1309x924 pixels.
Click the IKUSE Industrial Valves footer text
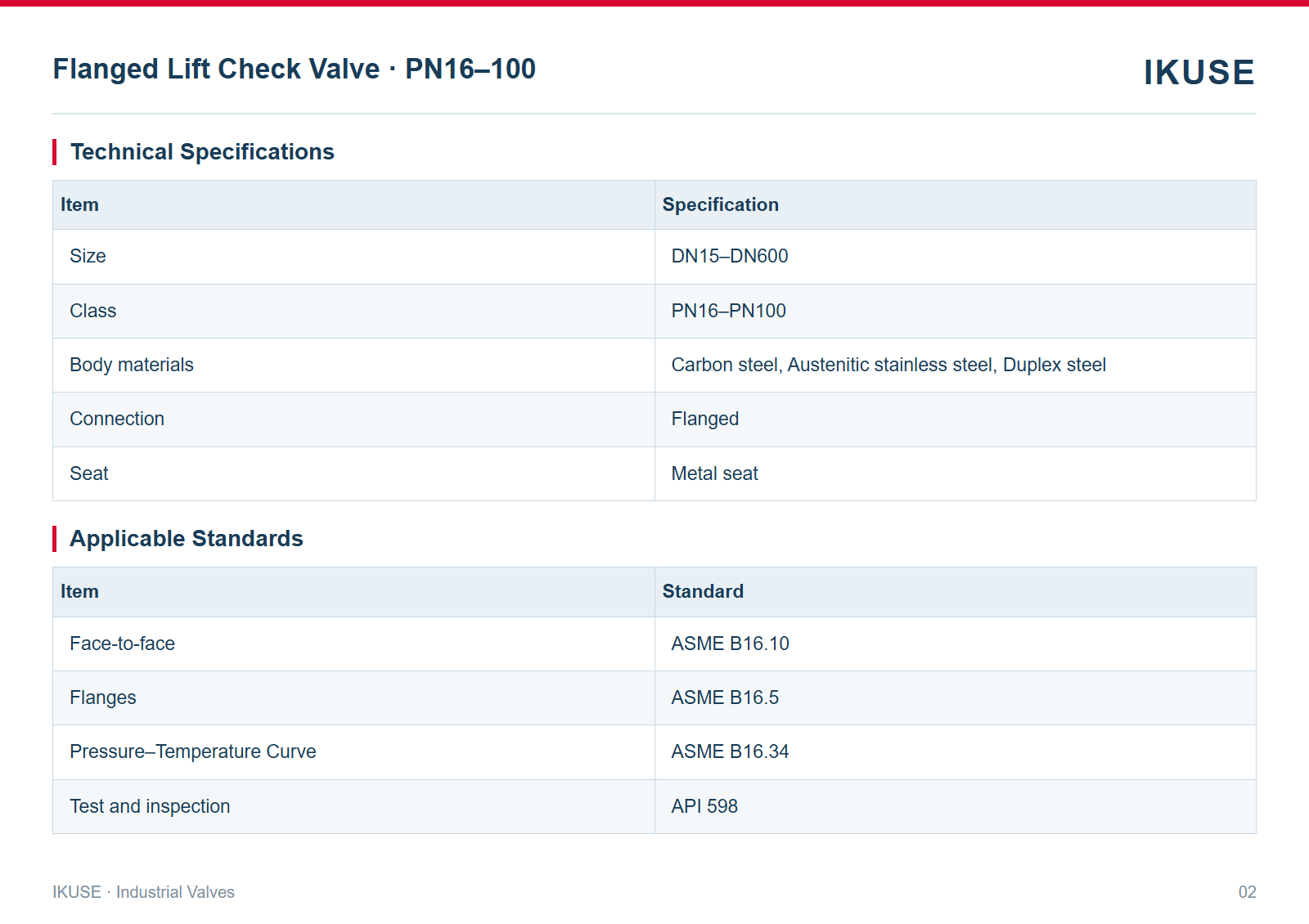[x=143, y=892]
